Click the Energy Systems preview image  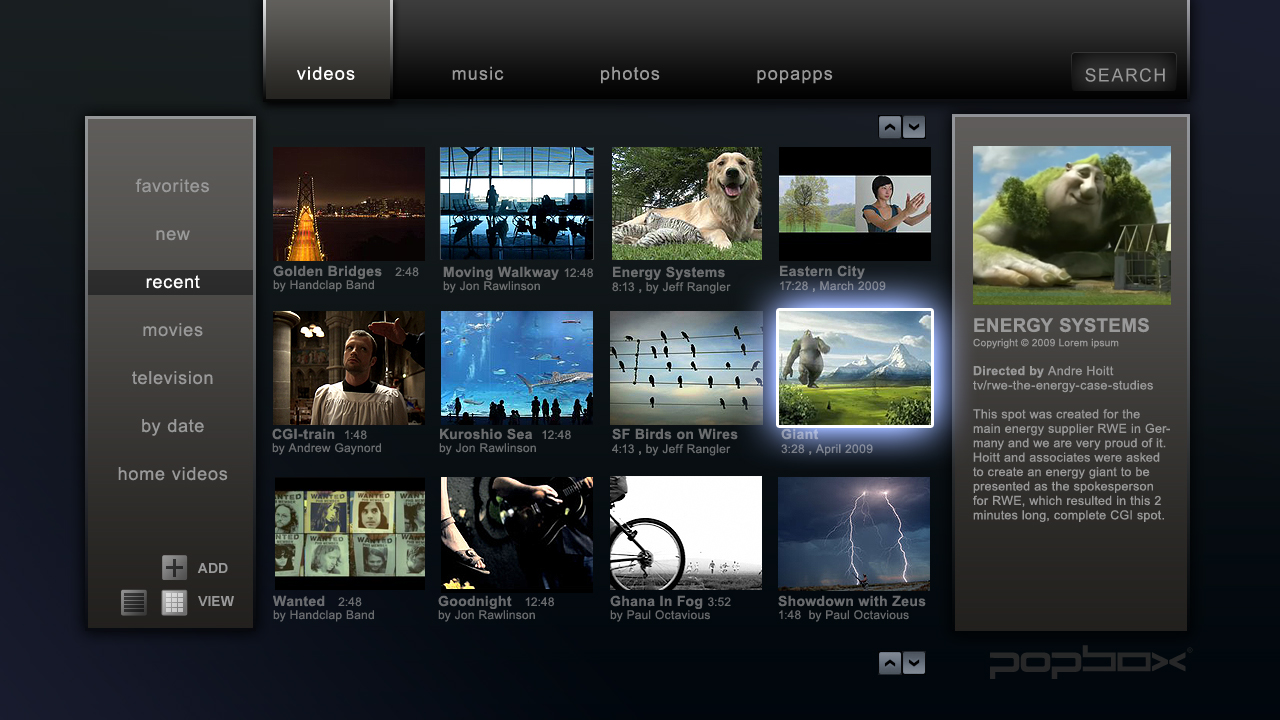point(1071,225)
